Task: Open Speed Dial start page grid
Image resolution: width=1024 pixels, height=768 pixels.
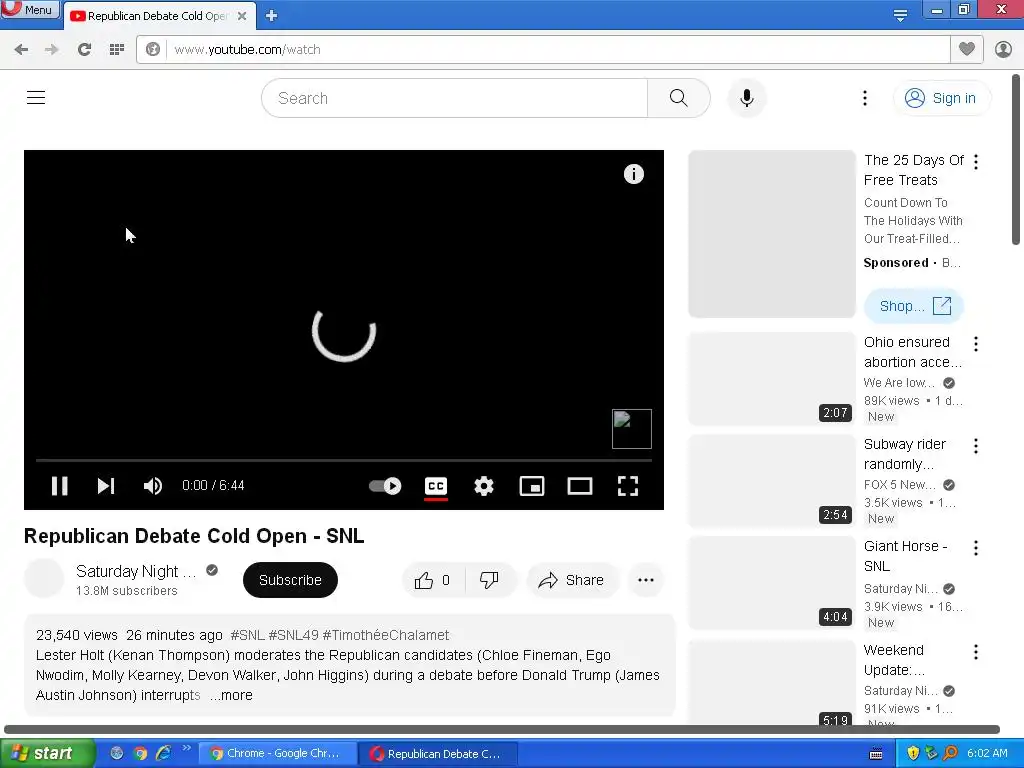Action: coord(116,50)
